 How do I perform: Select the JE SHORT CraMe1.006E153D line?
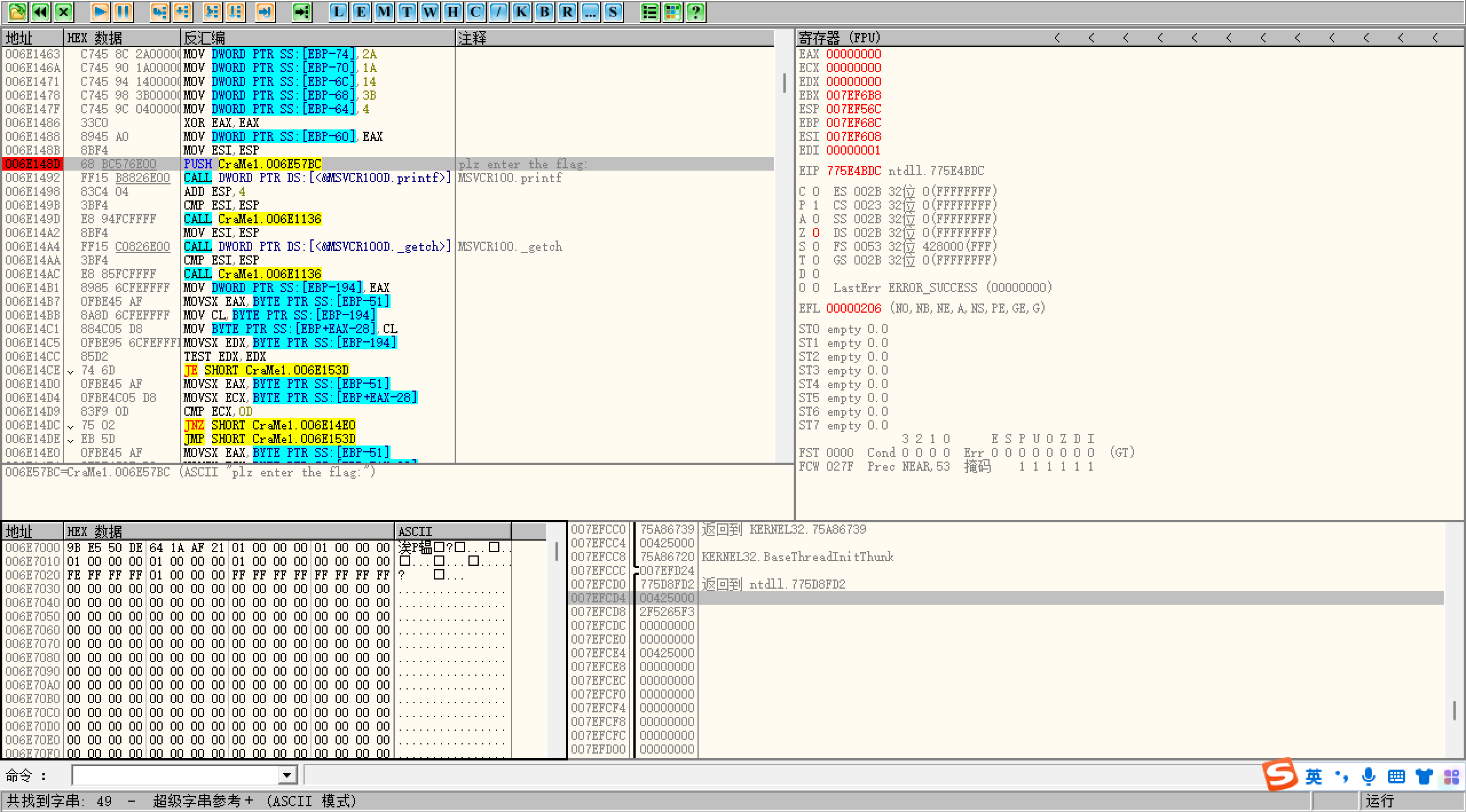coord(388,370)
